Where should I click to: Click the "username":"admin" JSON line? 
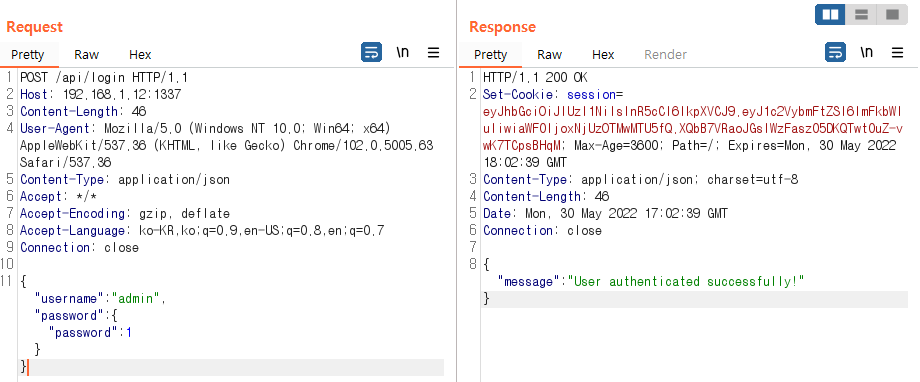click(100, 299)
